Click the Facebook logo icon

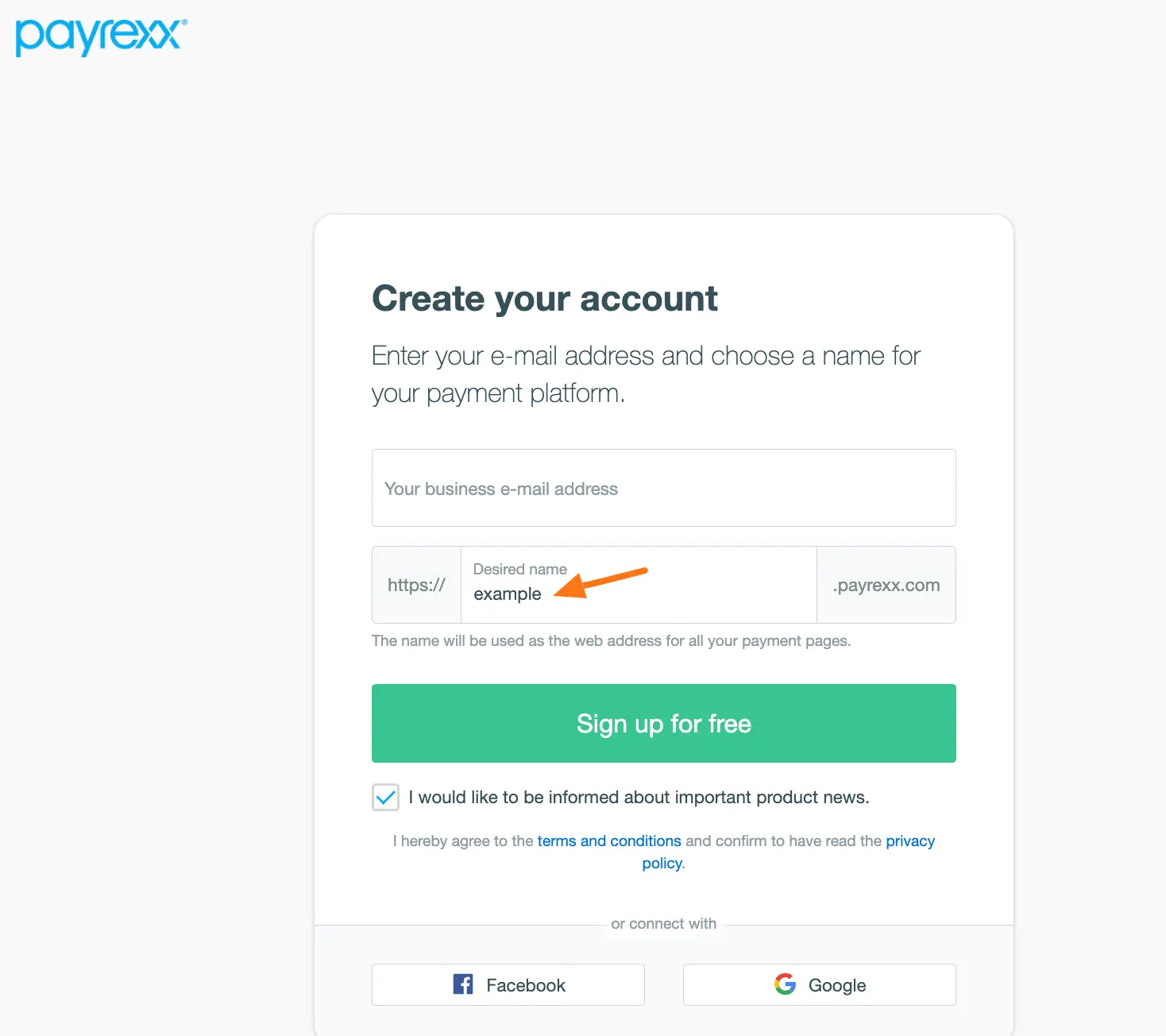point(463,984)
